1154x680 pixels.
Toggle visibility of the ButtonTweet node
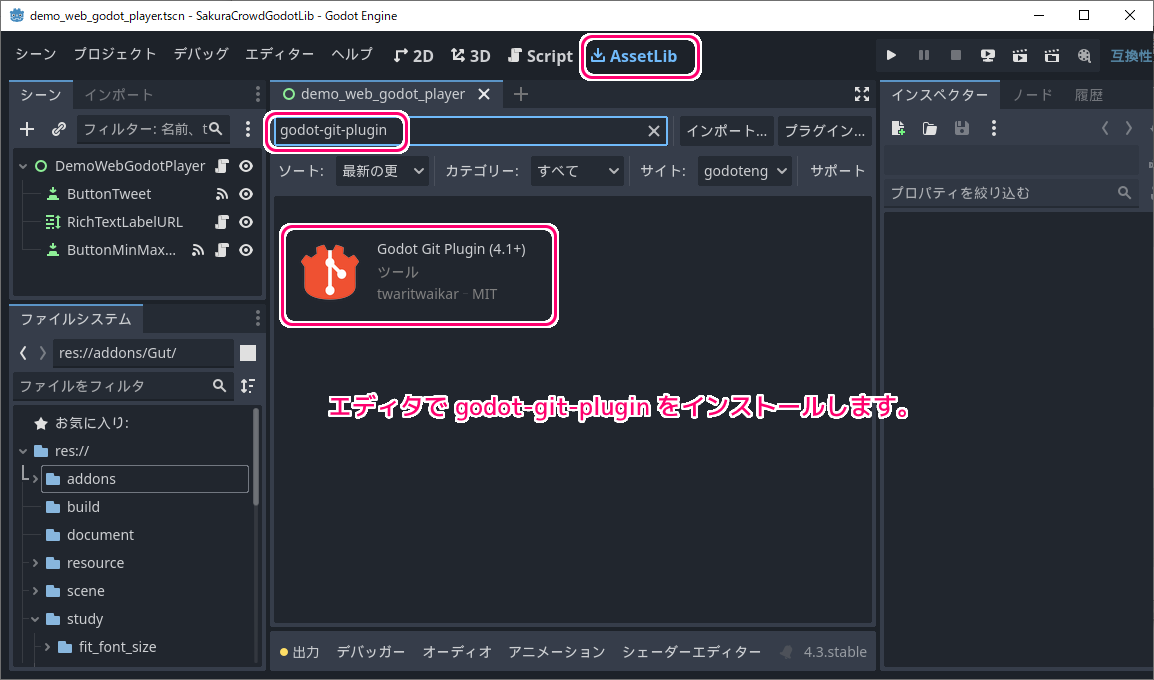tap(245, 194)
